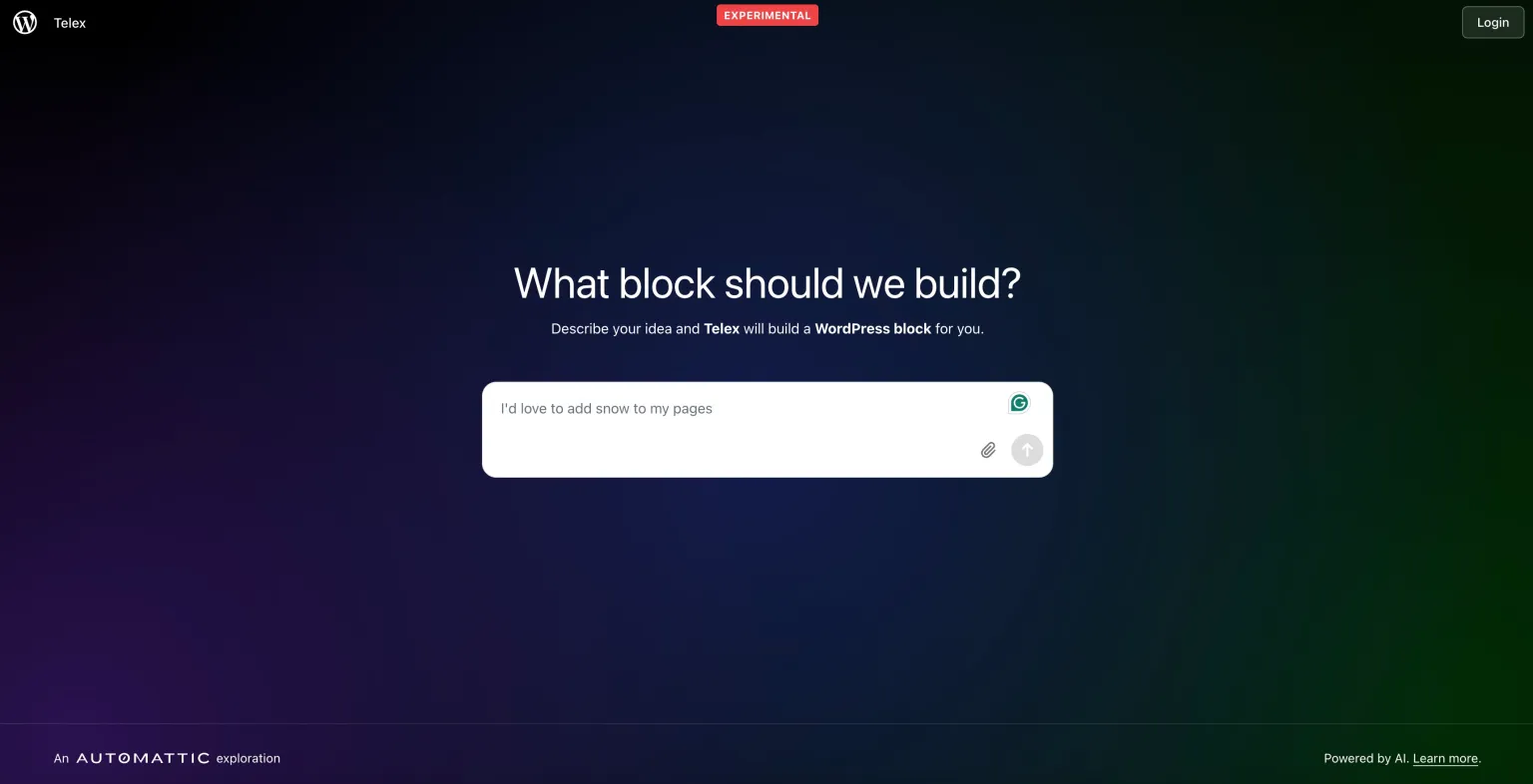Submit the prompt with the arrow button
The height and width of the screenshot is (784, 1533).
click(x=1027, y=450)
